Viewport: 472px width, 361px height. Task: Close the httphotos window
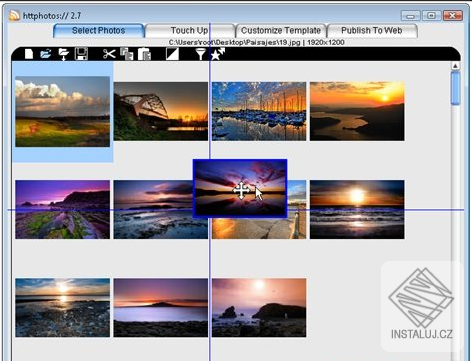(x=452, y=16)
